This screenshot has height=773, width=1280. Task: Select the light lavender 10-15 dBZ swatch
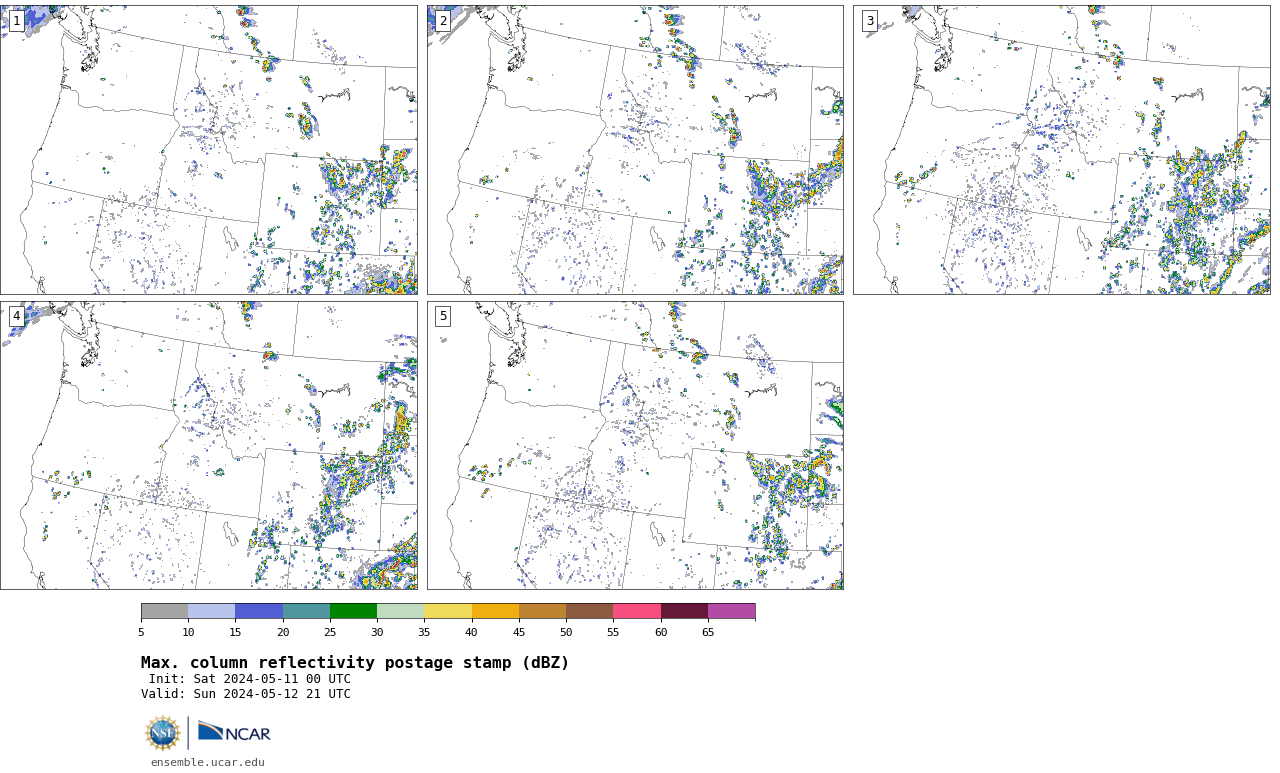212,611
